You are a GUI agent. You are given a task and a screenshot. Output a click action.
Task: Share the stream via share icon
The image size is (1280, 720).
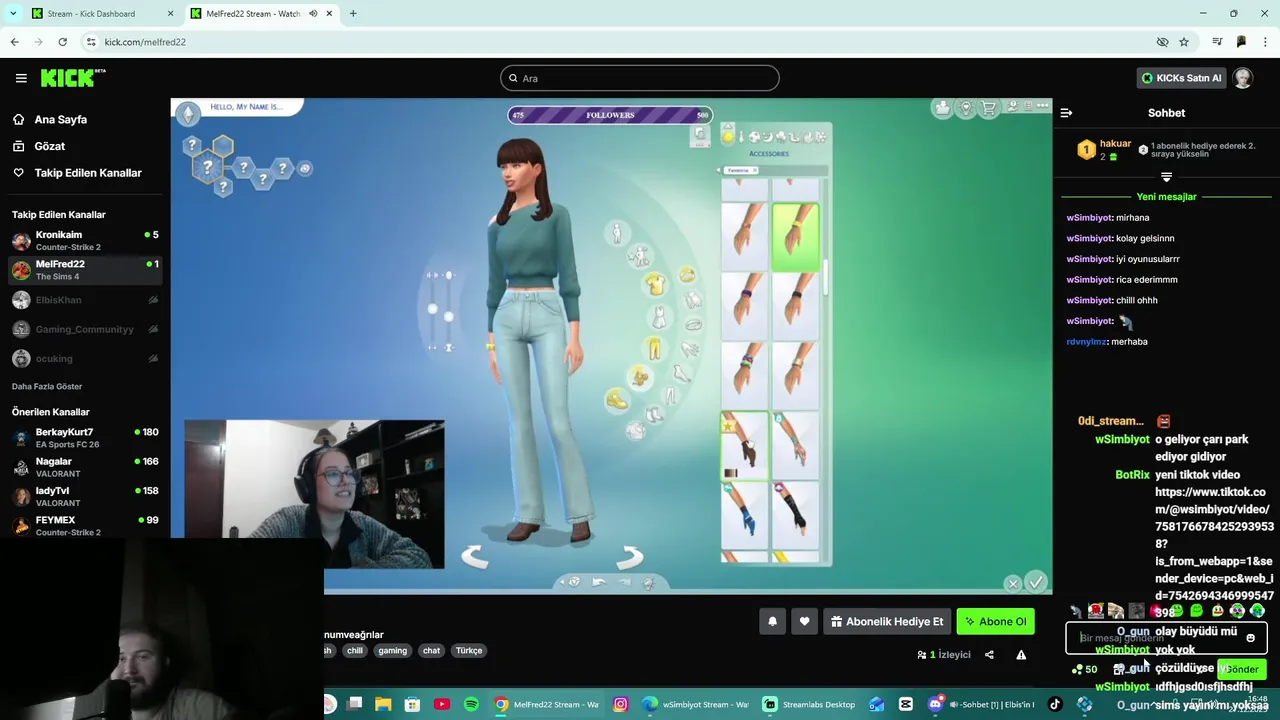coord(989,655)
